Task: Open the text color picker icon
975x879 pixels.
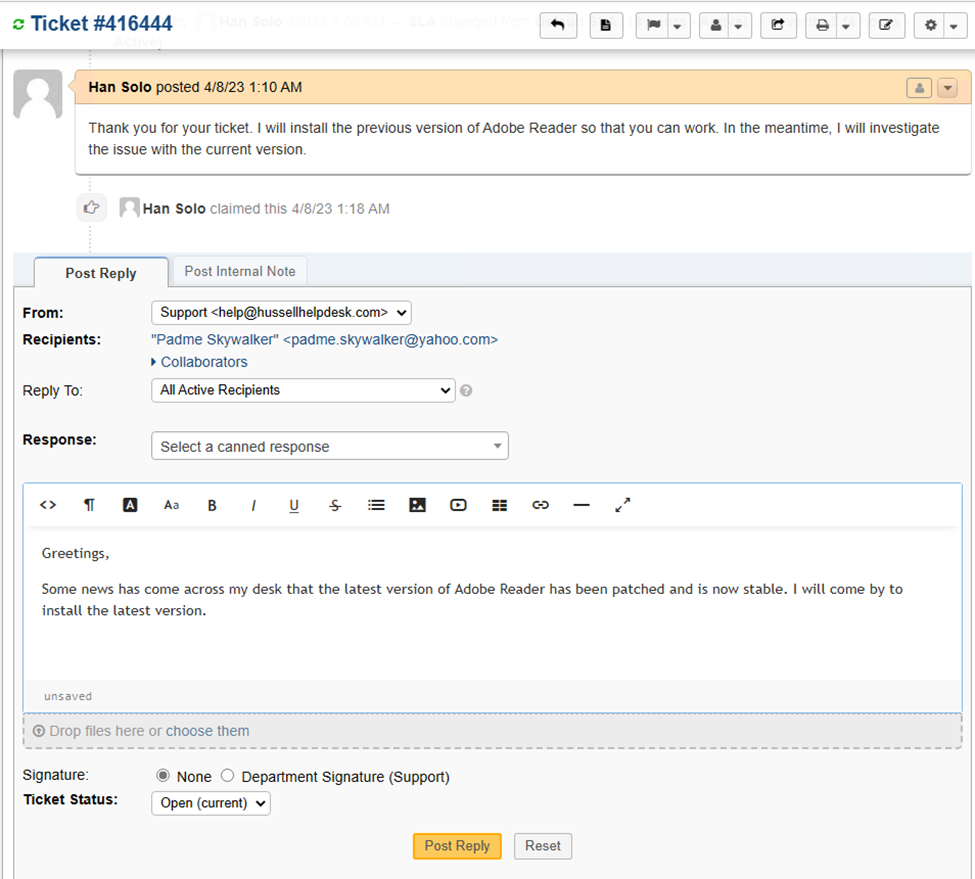Action: click(x=130, y=505)
